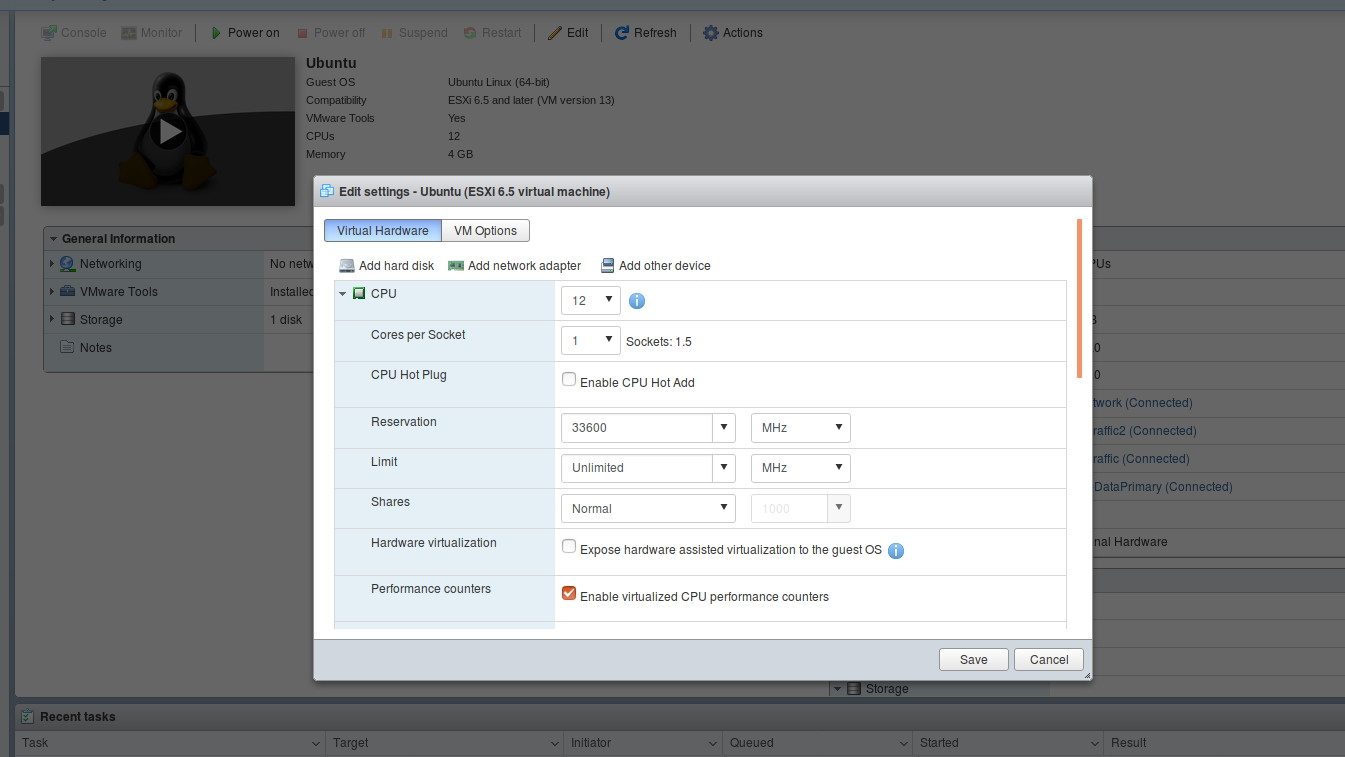Disable virtualized CPU performance counters
The image size is (1345, 757).
coord(569,592)
